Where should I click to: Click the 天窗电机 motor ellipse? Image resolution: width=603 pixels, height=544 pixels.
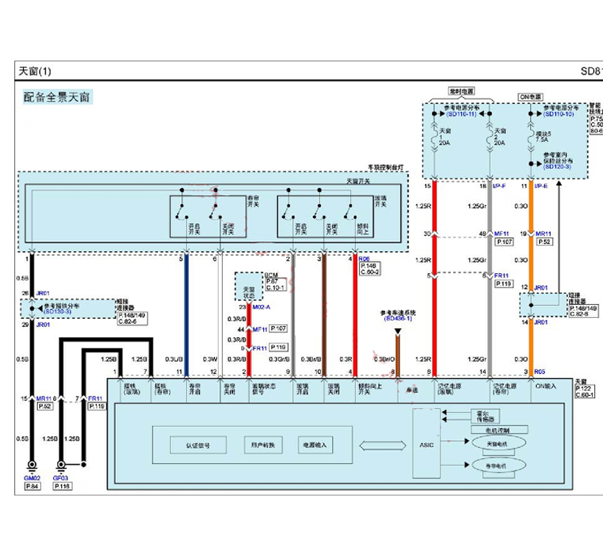coord(499,443)
